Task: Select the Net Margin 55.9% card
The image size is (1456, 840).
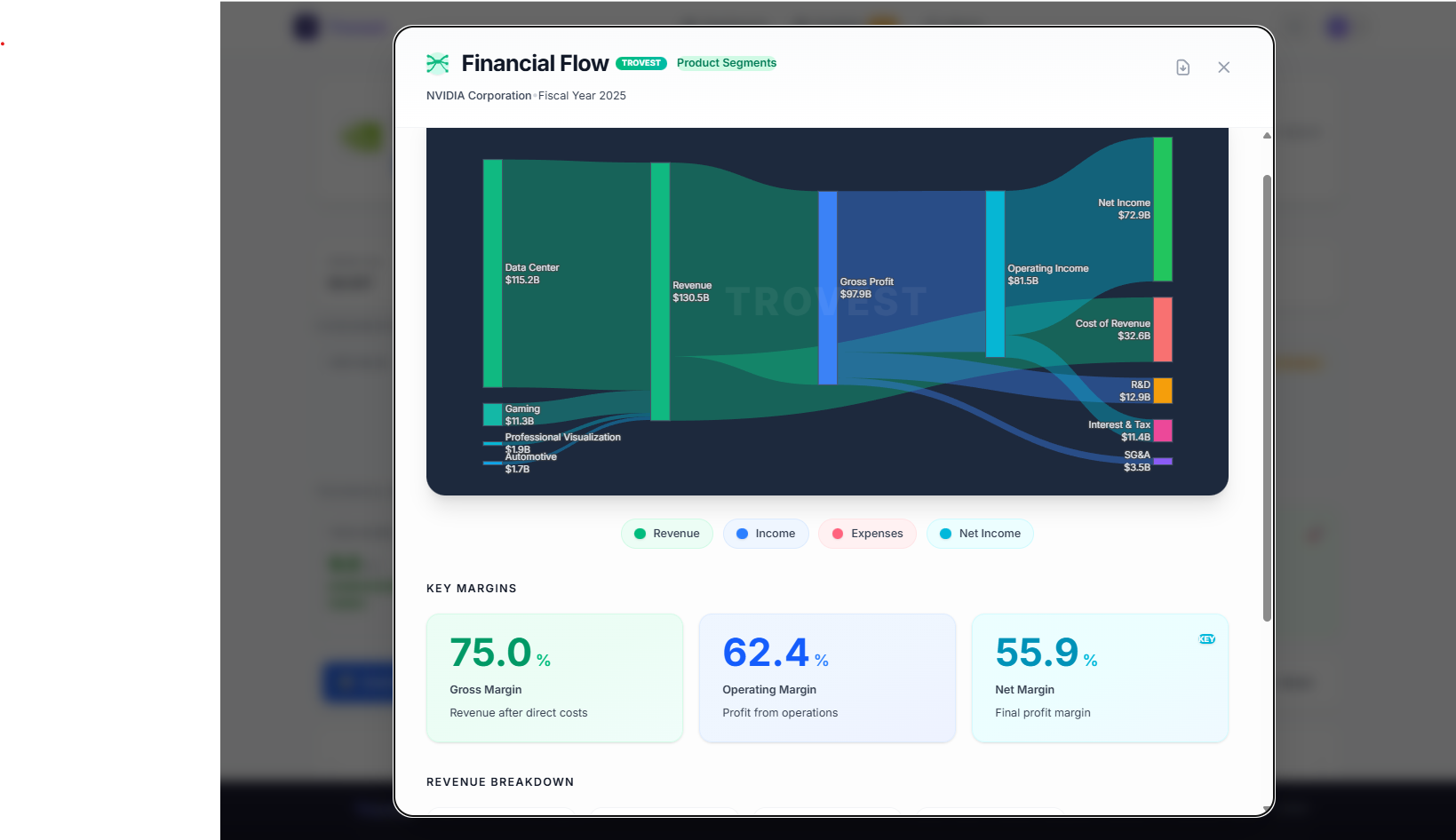Action: [1101, 678]
